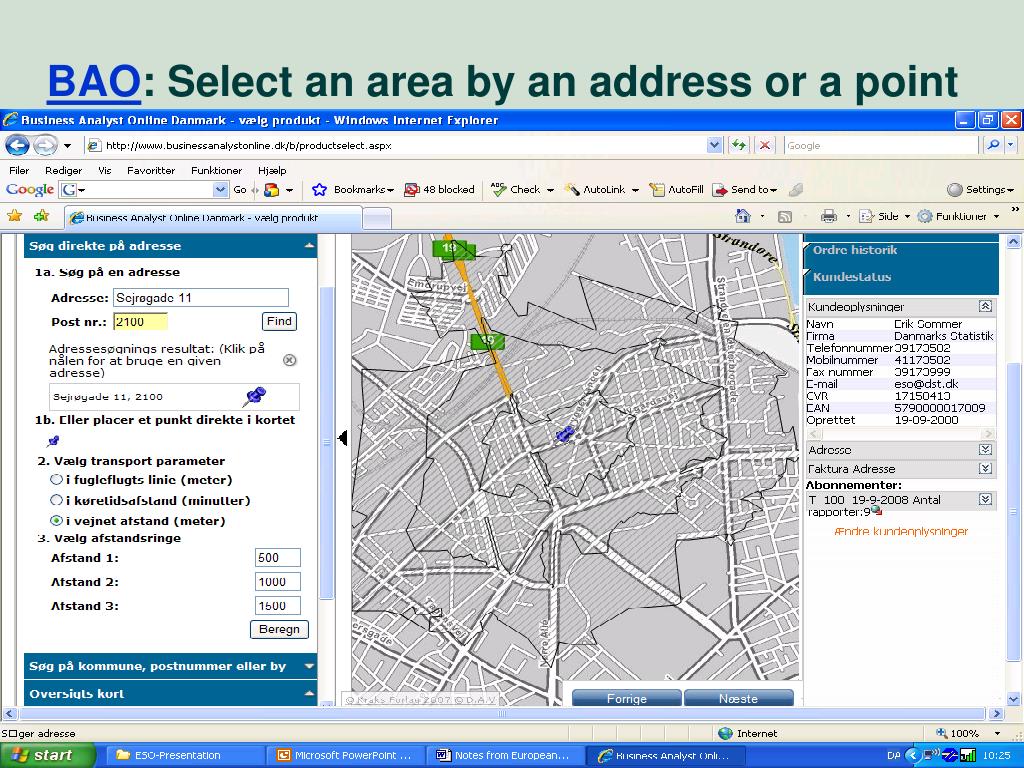Click the Google toolbar news/color icon

point(272,190)
